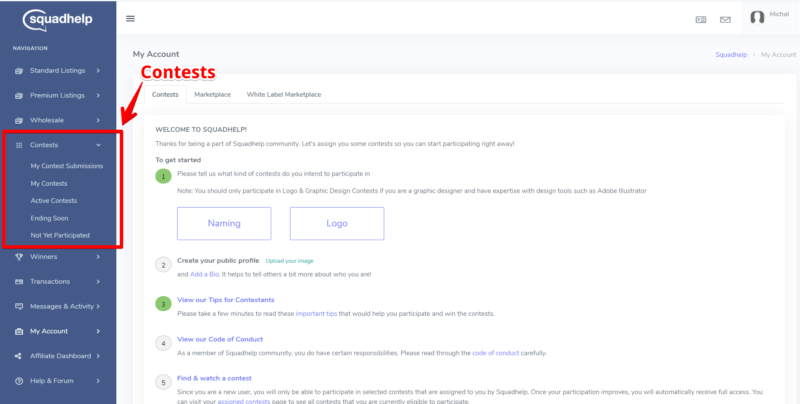Click Michal's profile avatar
This screenshot has width=800, height=404.
point(757,17)
